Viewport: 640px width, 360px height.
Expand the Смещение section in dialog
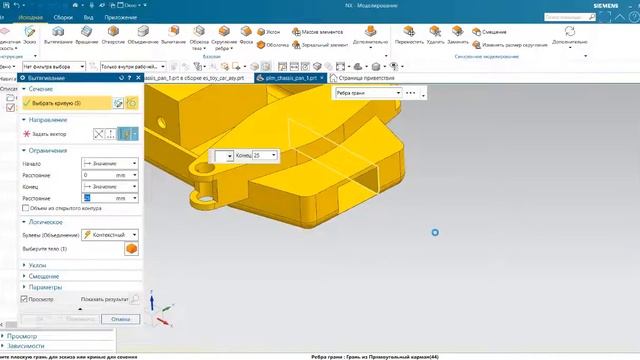point(44,276)
